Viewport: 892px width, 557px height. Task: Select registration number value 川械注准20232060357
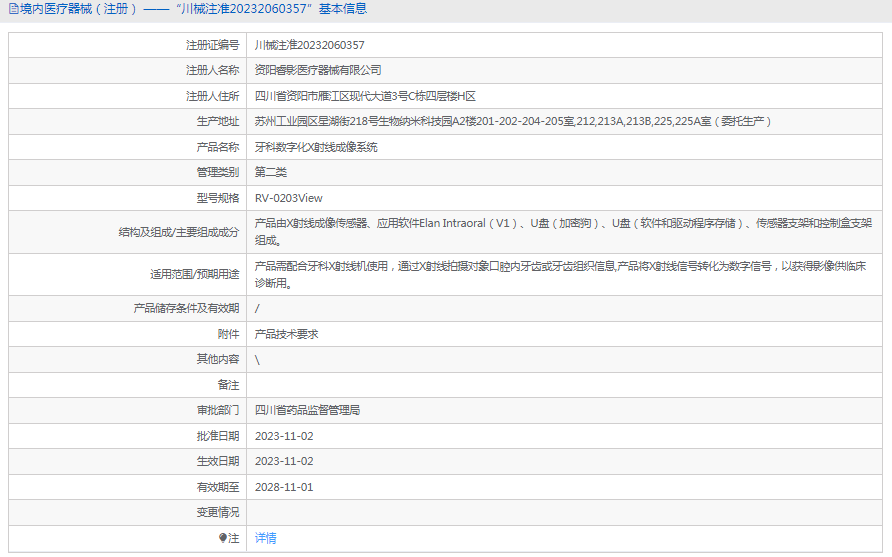(309, 45)
